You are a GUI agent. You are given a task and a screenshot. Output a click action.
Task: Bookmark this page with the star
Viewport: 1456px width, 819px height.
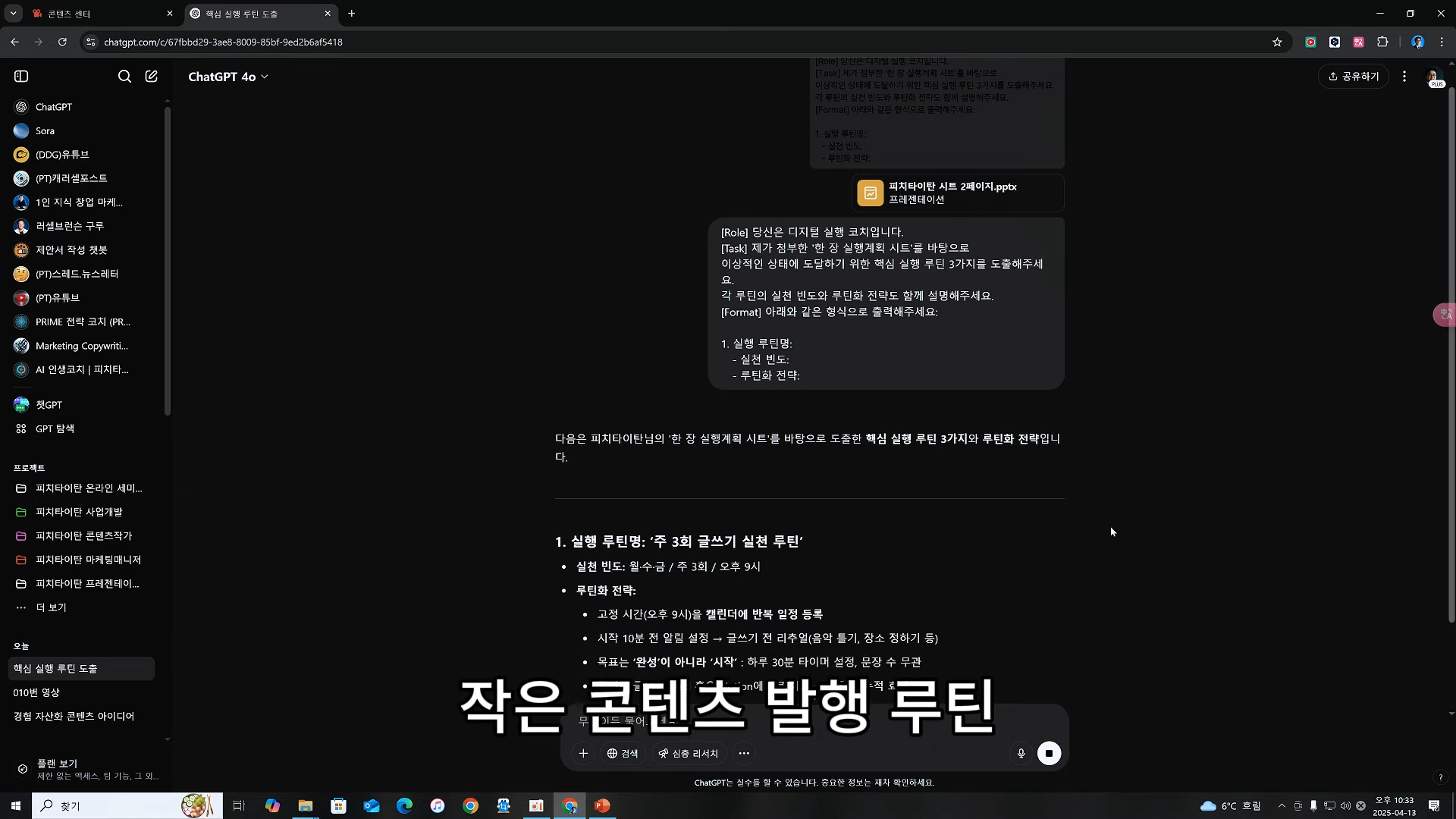1277,42
